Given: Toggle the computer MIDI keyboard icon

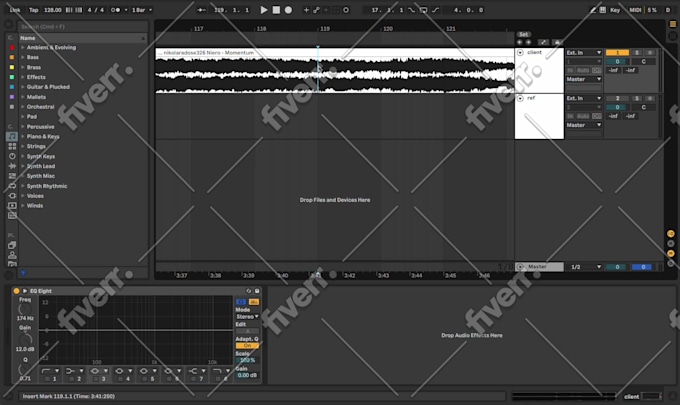Looking at the screenshot, I should [603, 10].
